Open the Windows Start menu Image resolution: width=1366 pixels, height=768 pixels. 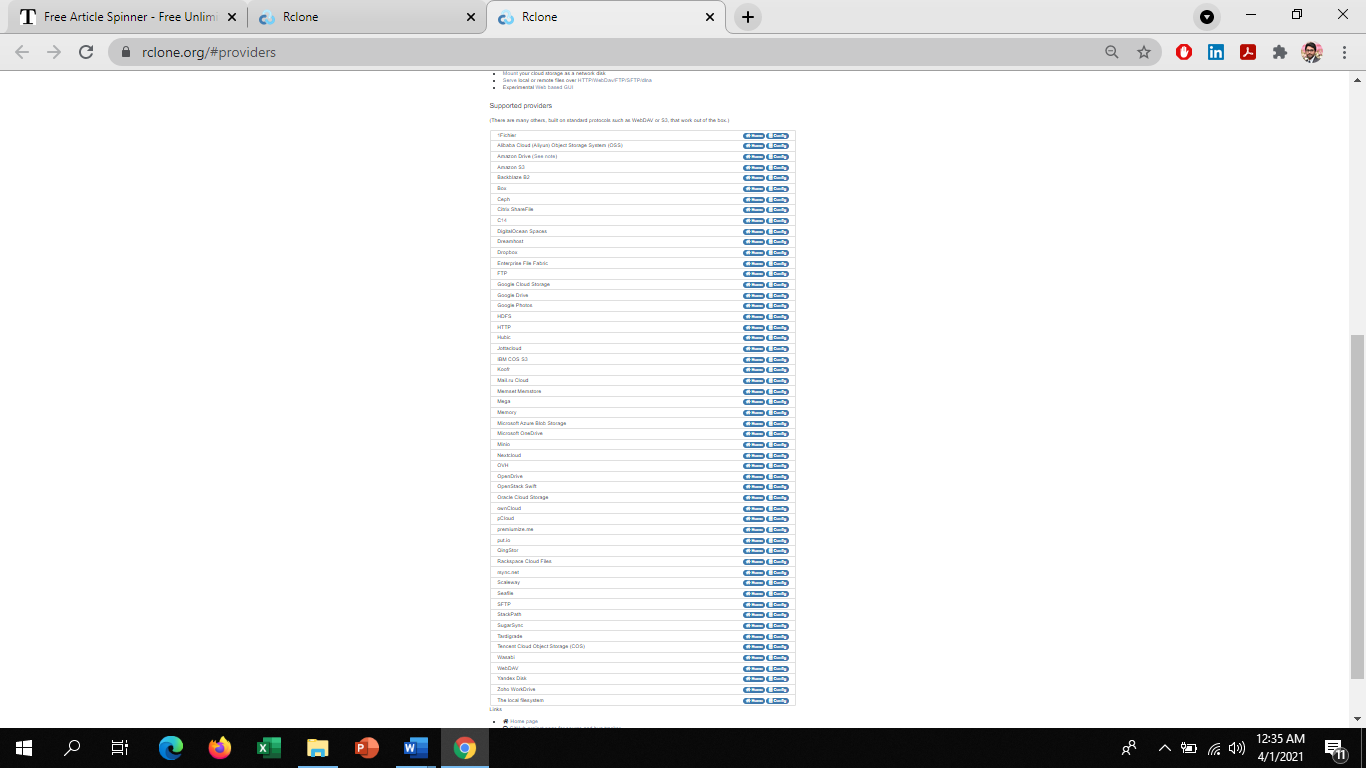[24, 748]
